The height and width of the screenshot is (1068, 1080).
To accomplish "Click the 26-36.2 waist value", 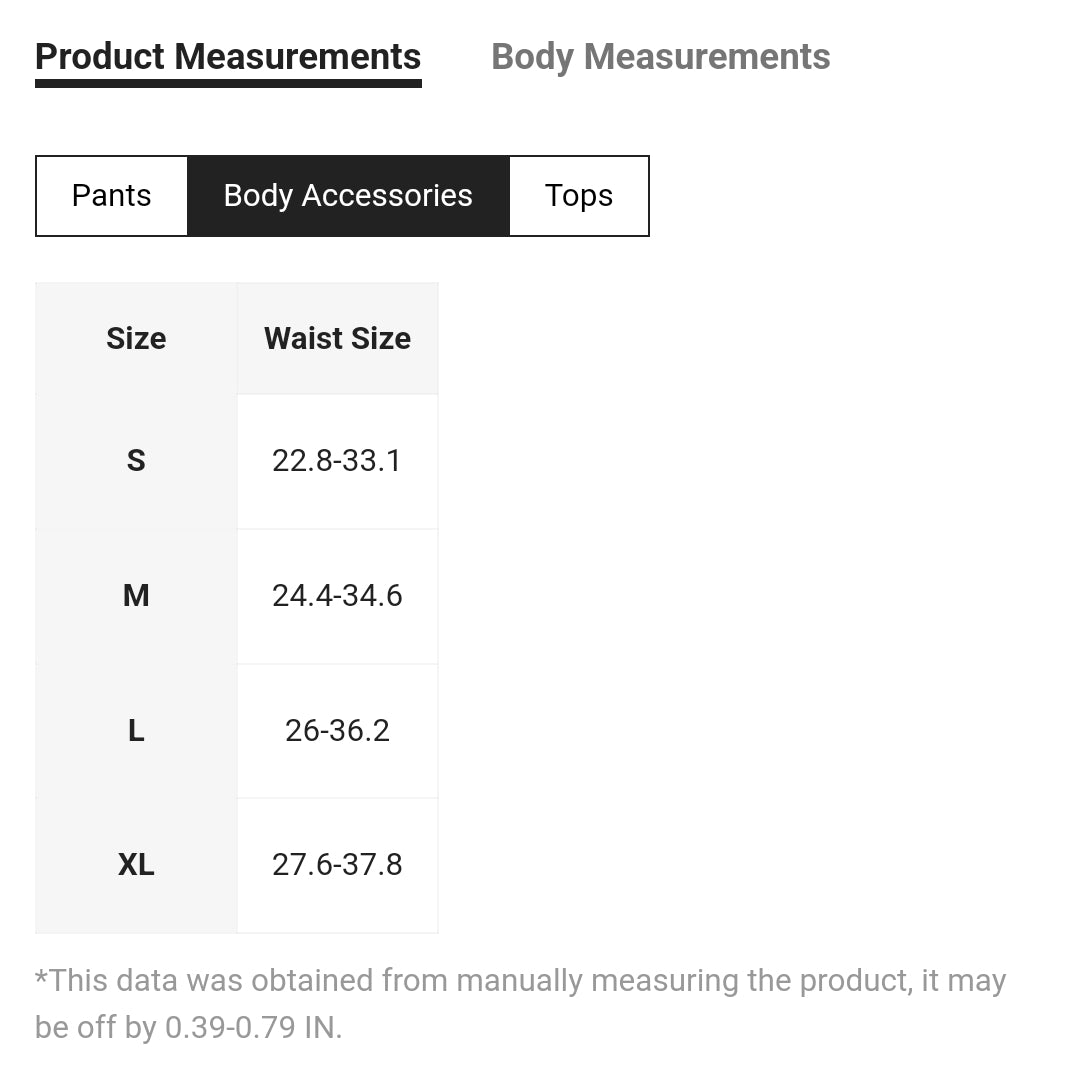I will (x=337, y=731).
